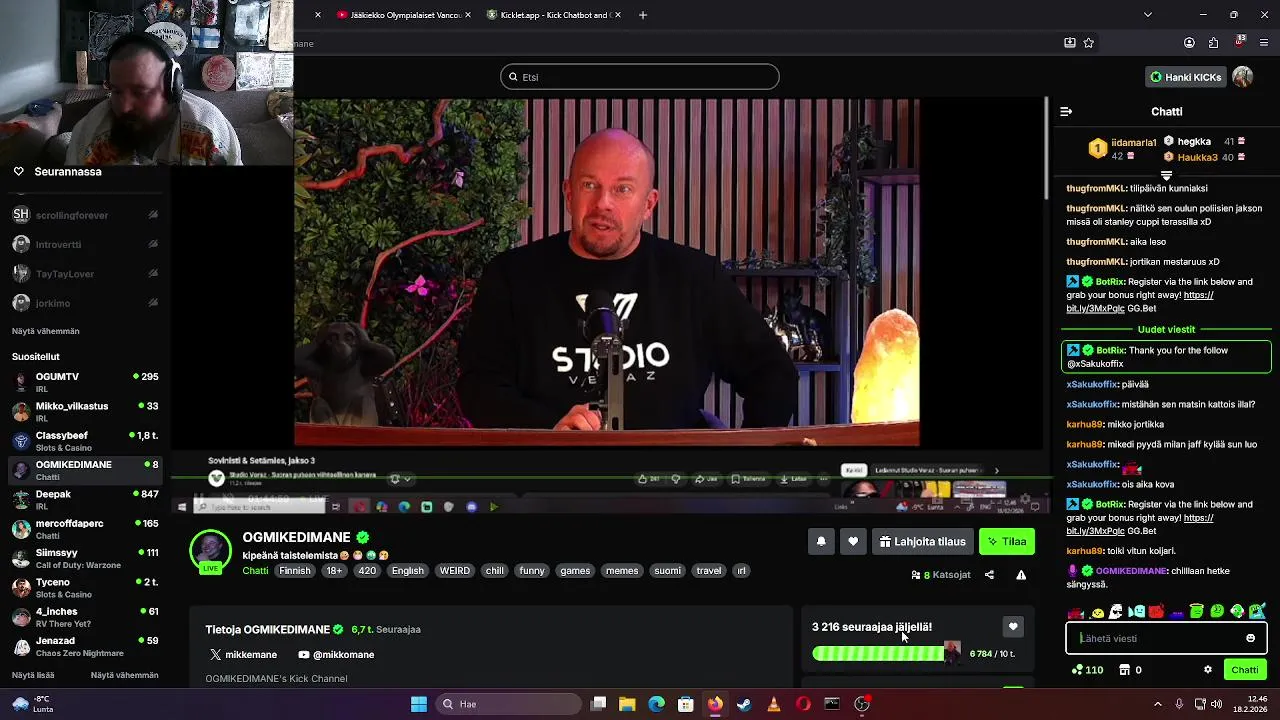Click in the Etsi search field
Screen dimensions: 1280x720
click(x=640, y=77)
